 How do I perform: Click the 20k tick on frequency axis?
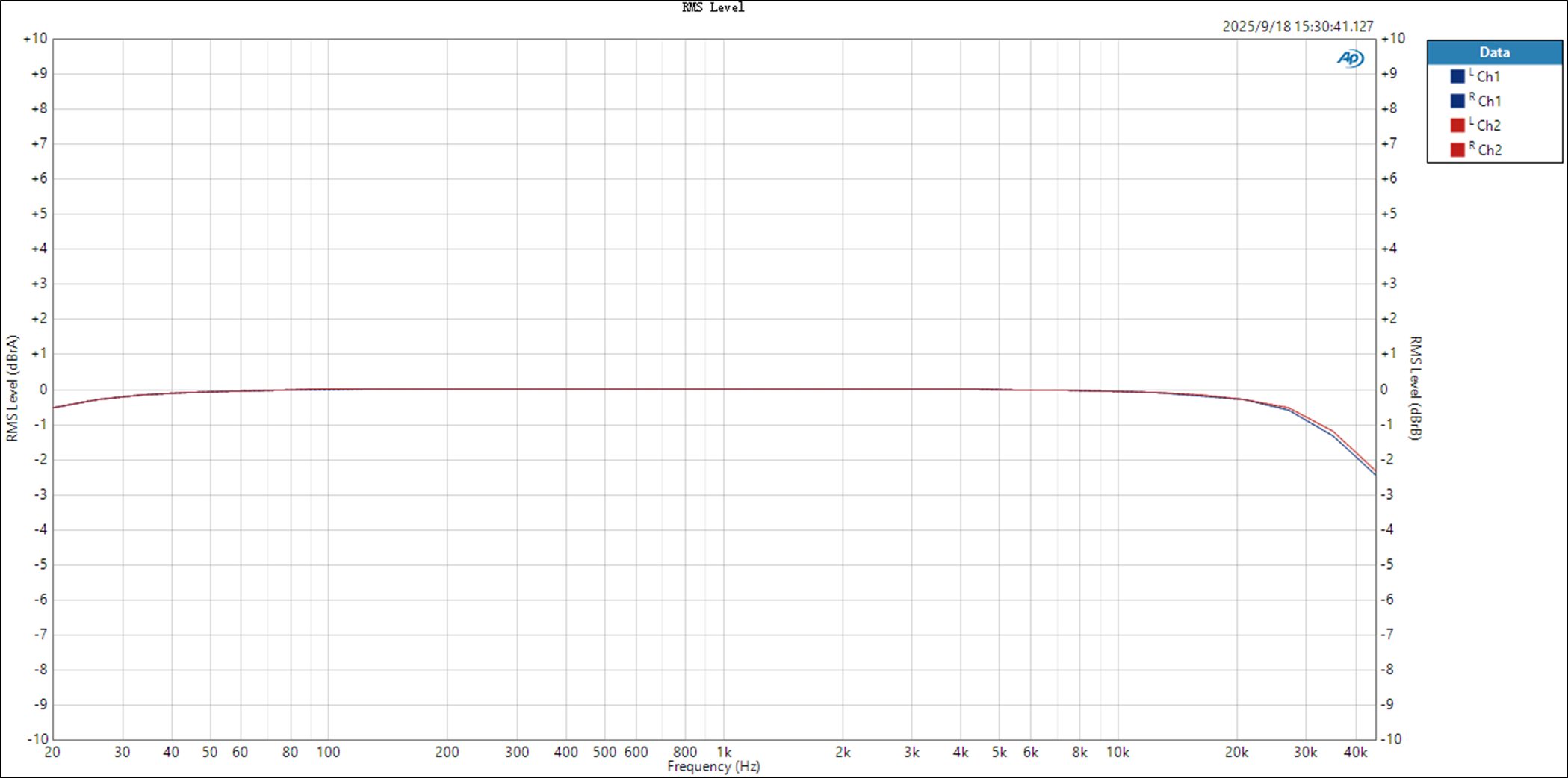[1236, 752]
